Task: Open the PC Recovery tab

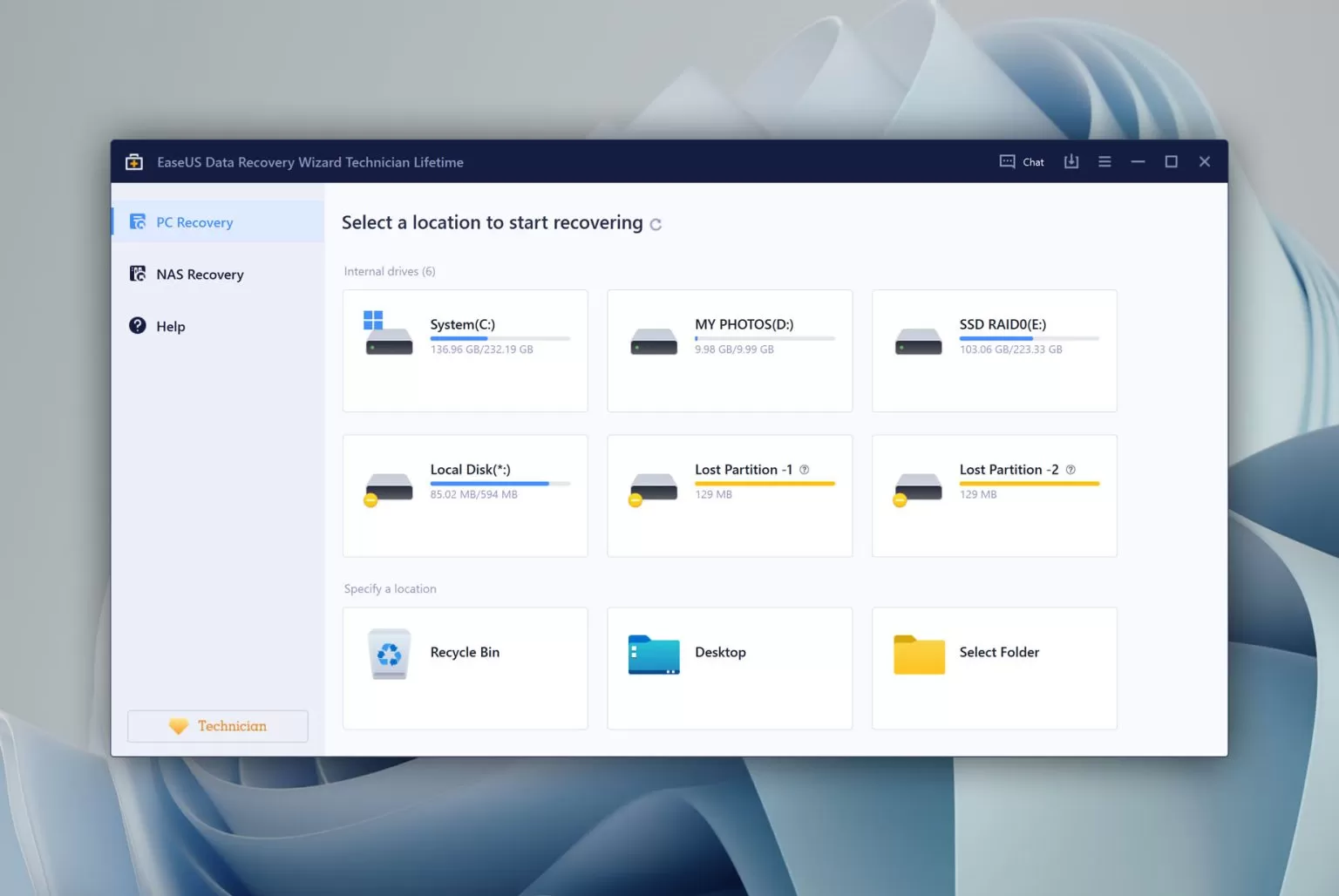Action: (218, 222)
